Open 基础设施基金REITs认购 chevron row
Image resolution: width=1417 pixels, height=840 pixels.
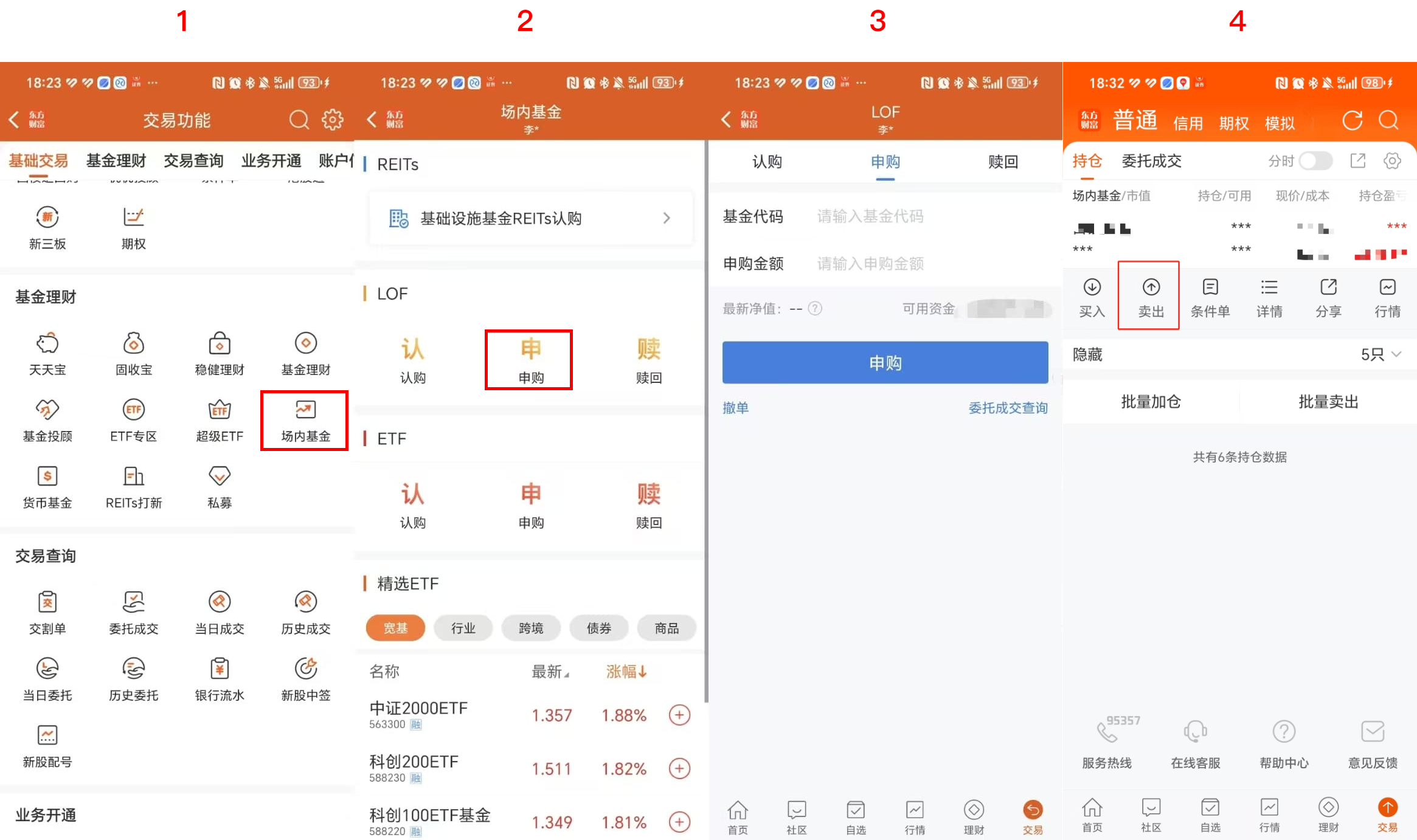point(530,218)
